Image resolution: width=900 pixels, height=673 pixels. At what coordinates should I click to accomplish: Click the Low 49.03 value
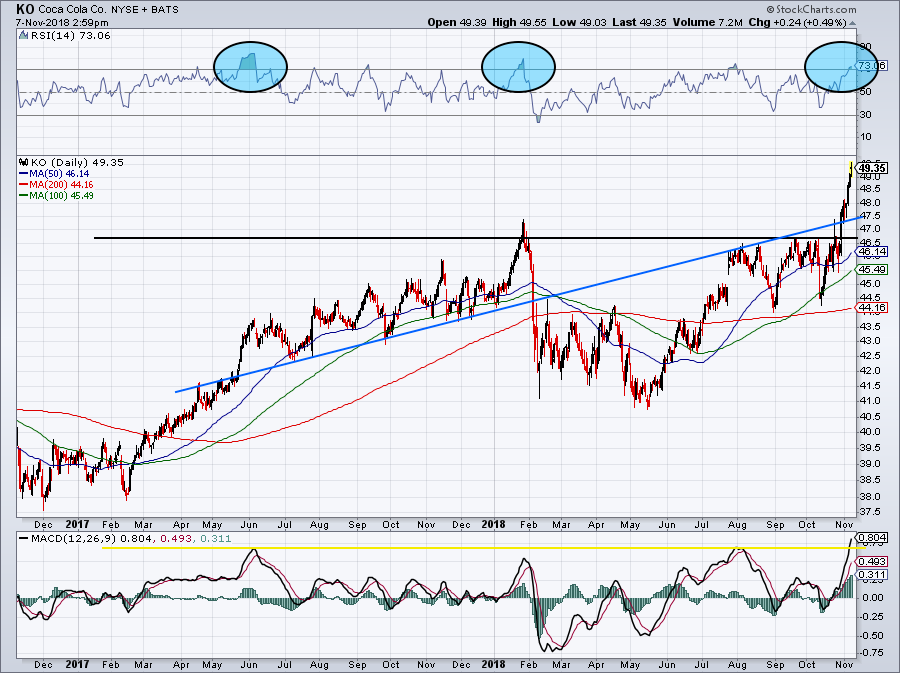pos(580,22)
